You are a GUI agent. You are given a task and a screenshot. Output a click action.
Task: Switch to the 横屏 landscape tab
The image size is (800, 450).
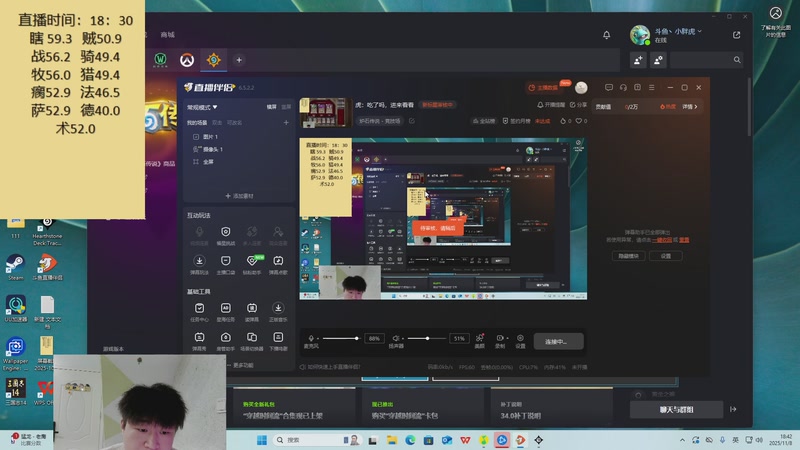coord(271,107)
